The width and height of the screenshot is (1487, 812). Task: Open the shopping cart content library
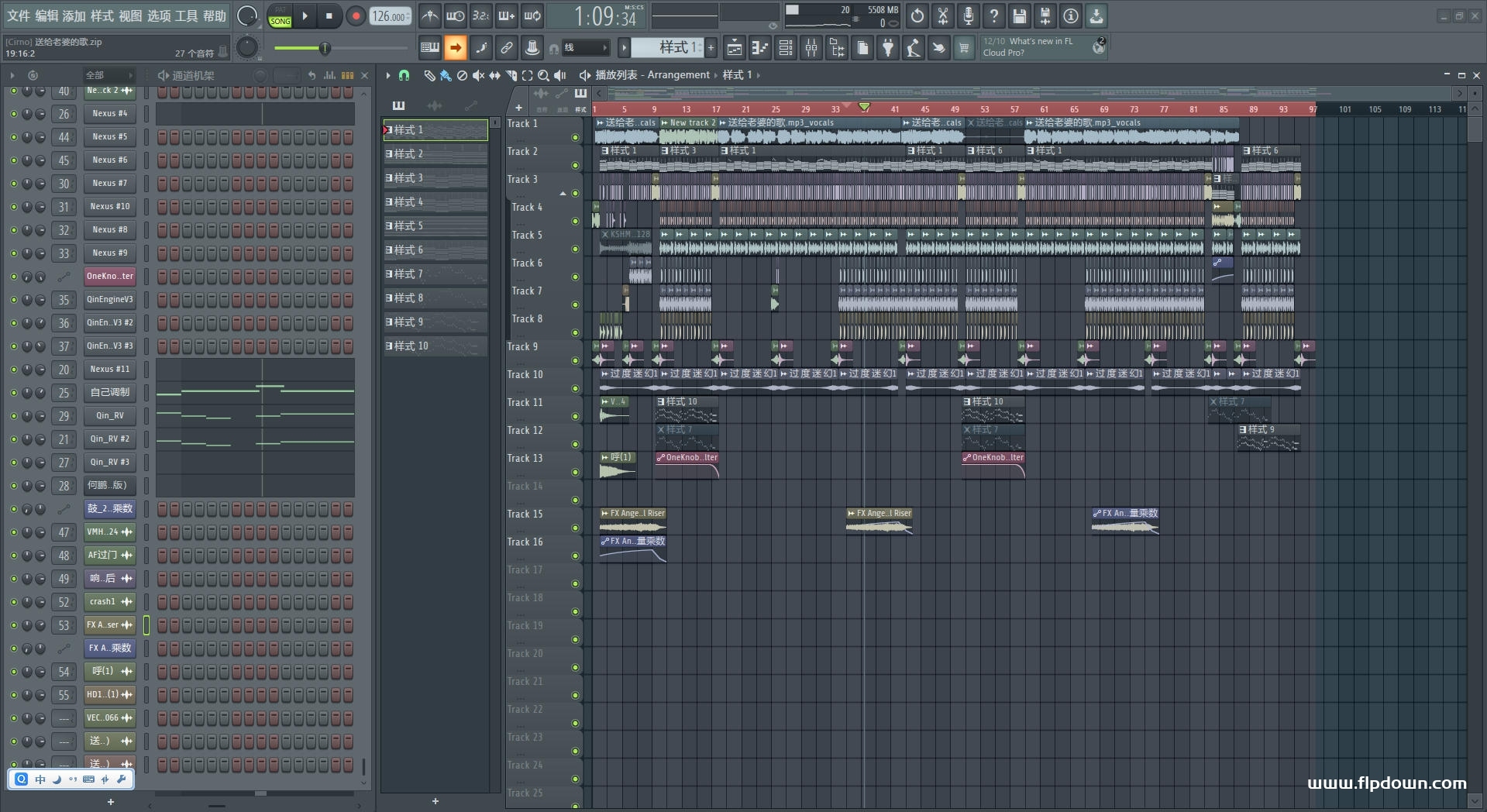click(963, 49)
